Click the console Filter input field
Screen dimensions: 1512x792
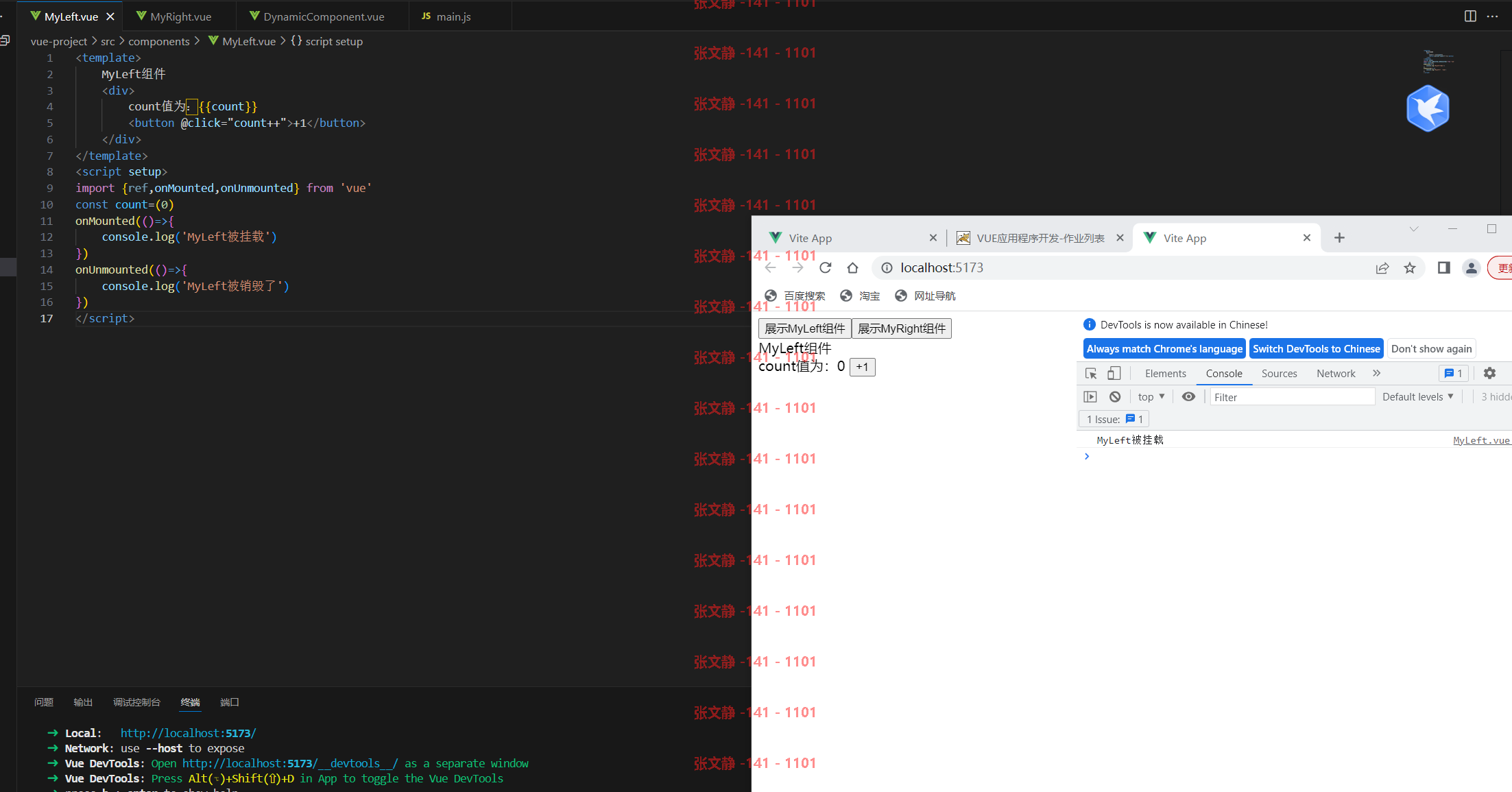(1292, 397)
